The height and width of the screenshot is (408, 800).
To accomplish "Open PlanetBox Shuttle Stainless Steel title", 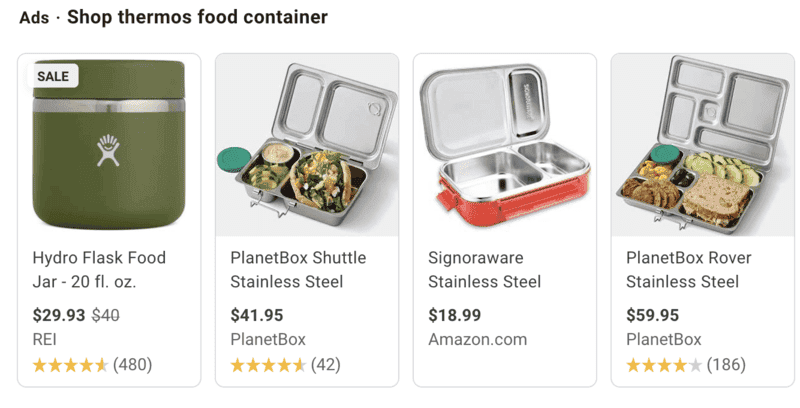I will (x=298, y=270).
